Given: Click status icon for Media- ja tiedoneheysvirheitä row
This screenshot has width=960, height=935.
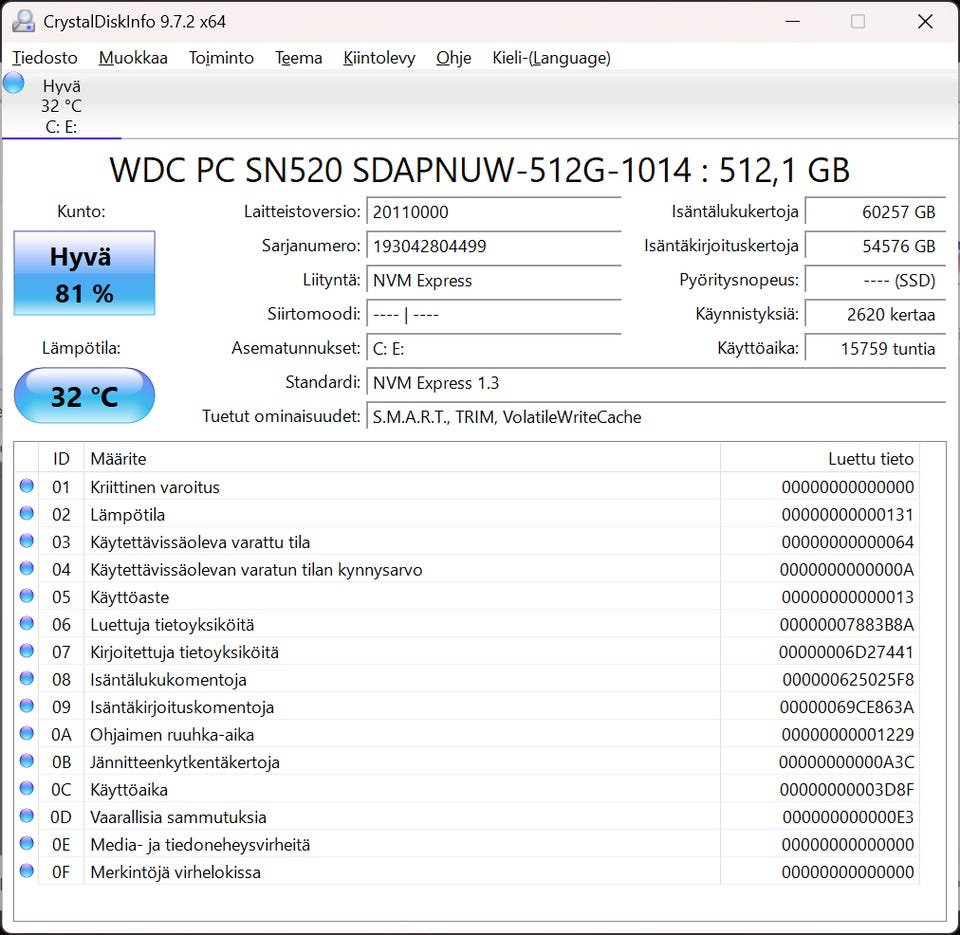Looking at the screenshot, I should click(26, 843).
